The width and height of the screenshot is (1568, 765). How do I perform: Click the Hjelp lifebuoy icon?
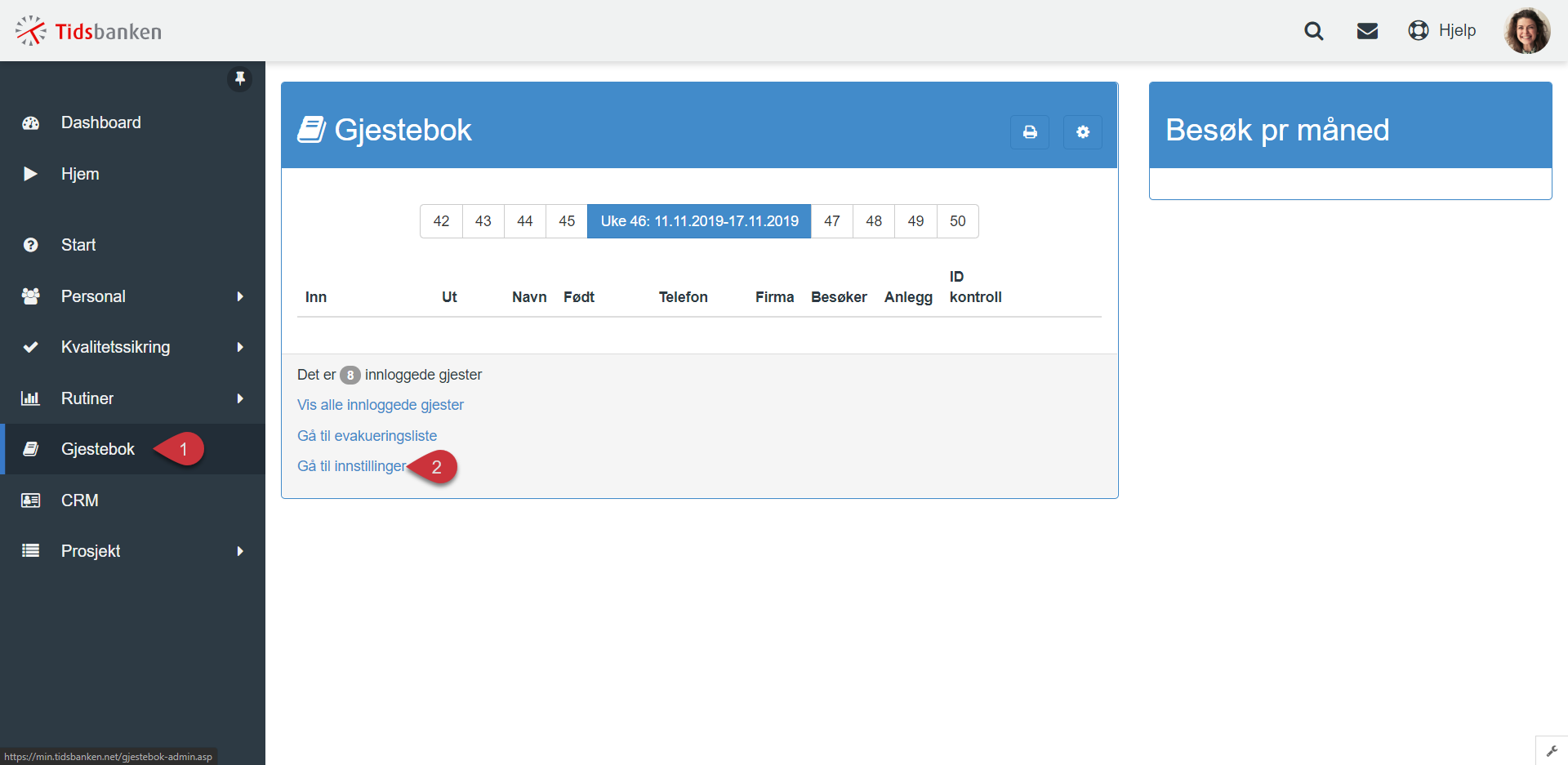pyautogui.click(x=1419, y=30)
